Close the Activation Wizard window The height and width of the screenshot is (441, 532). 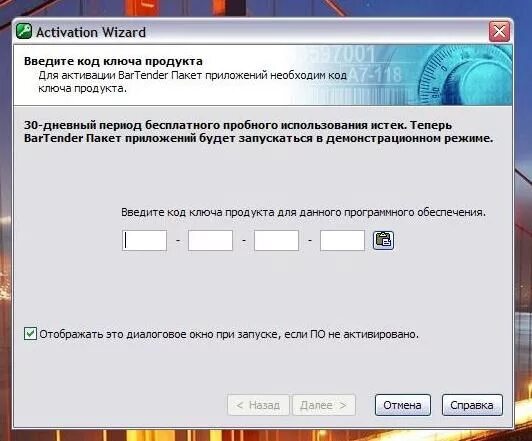click(499, 32)
